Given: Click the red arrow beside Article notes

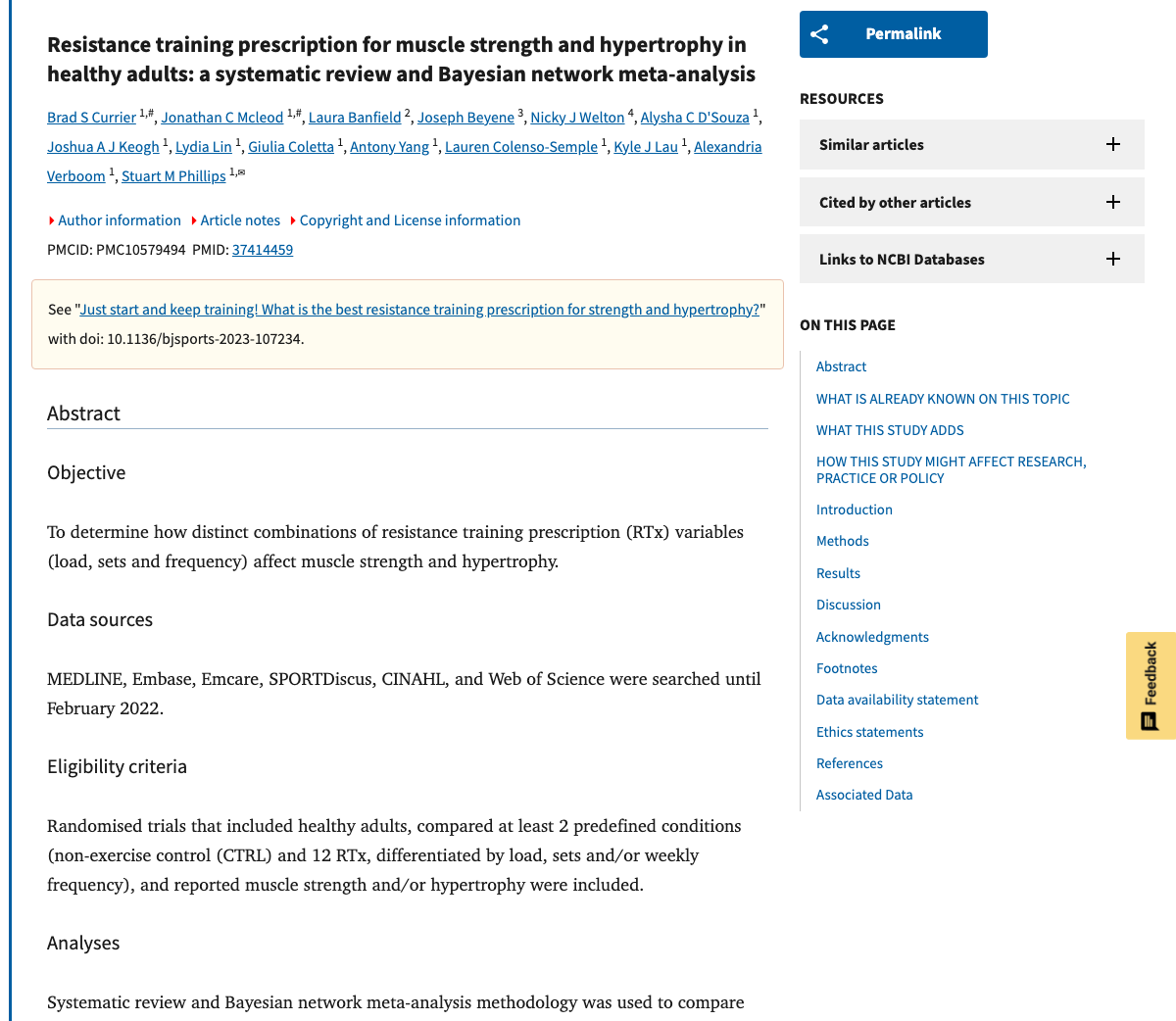Looking at the screenshot, I should coord(195,220).
